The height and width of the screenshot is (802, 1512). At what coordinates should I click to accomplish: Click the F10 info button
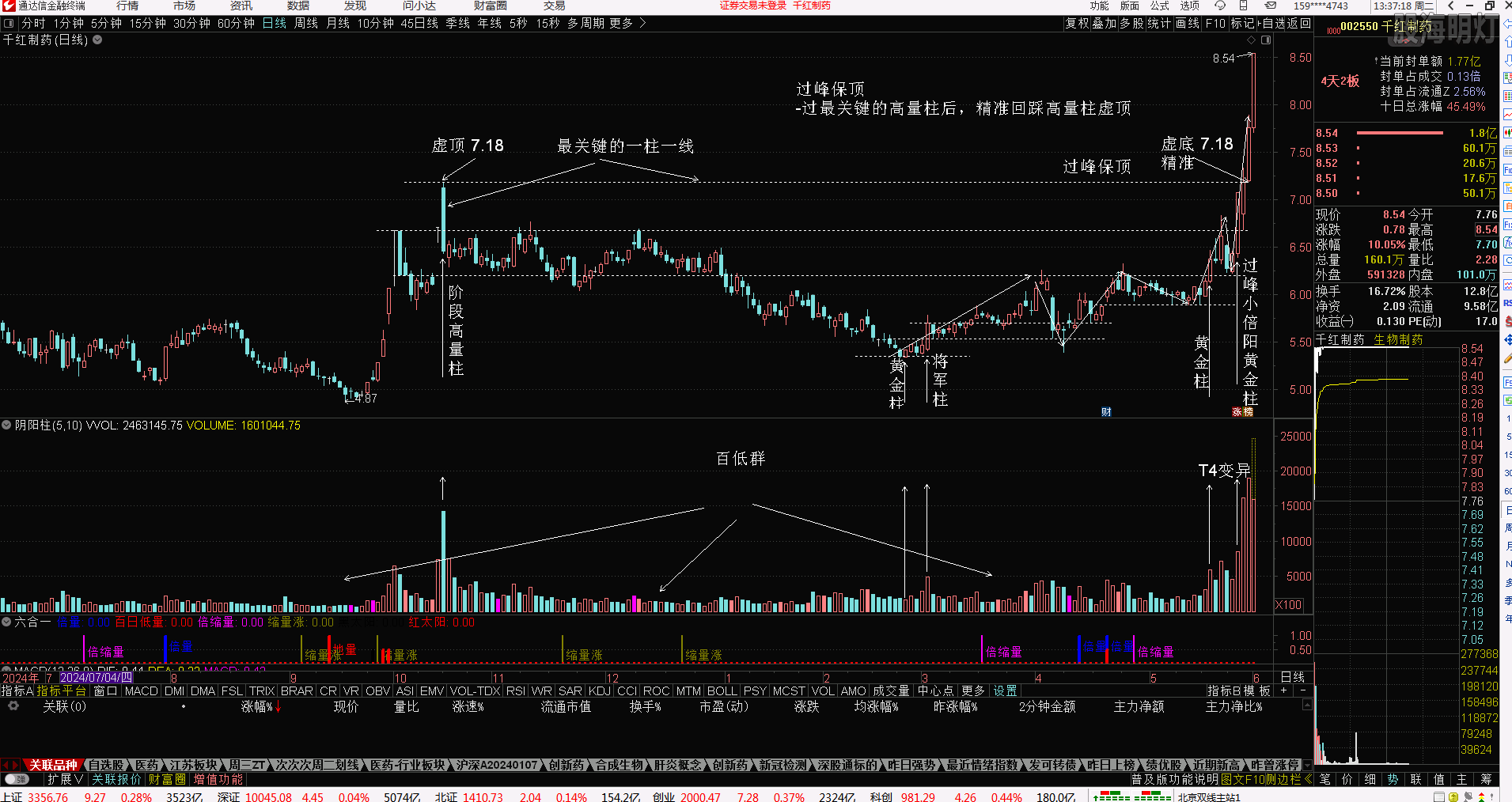(x=1215, y=23)
